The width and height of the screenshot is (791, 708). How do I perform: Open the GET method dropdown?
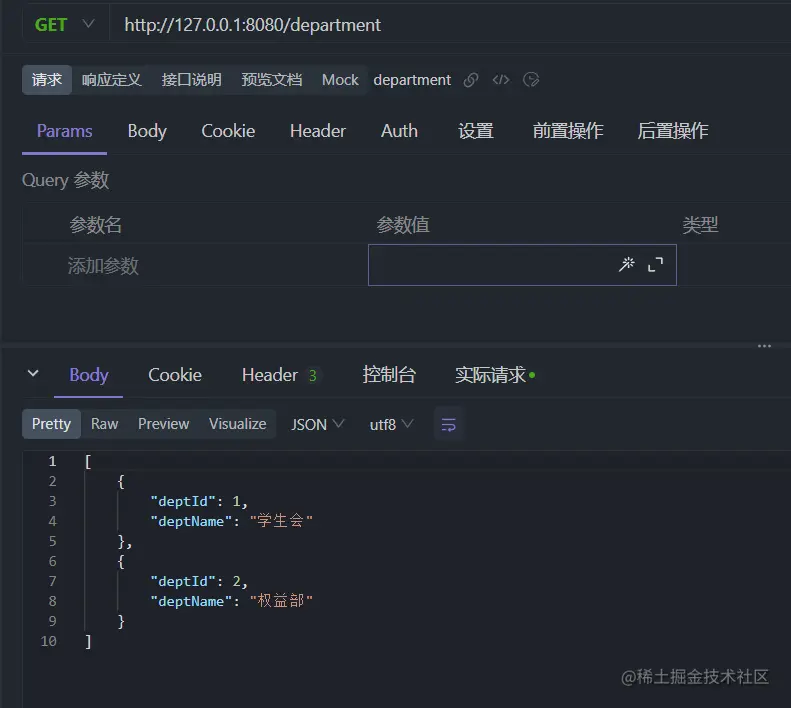coord(64,24)
